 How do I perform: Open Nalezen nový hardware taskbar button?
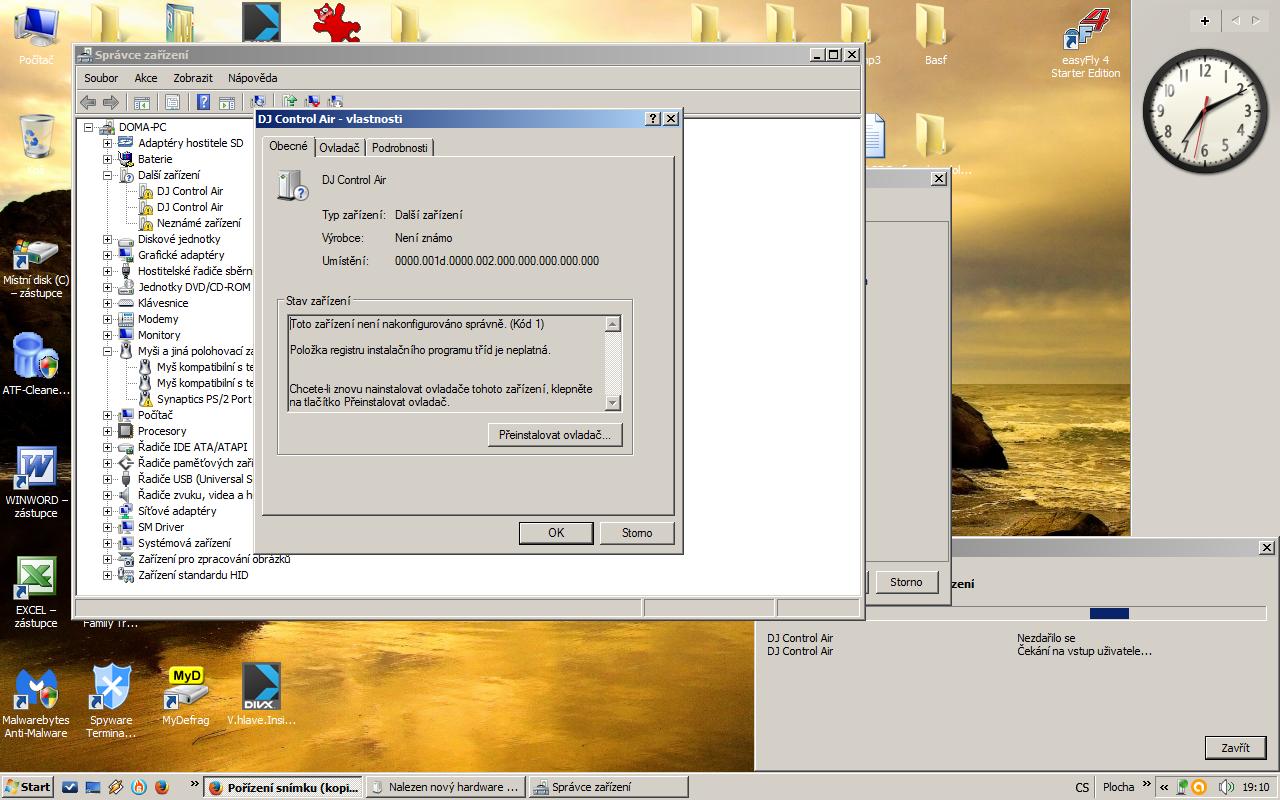pos(446,787)
